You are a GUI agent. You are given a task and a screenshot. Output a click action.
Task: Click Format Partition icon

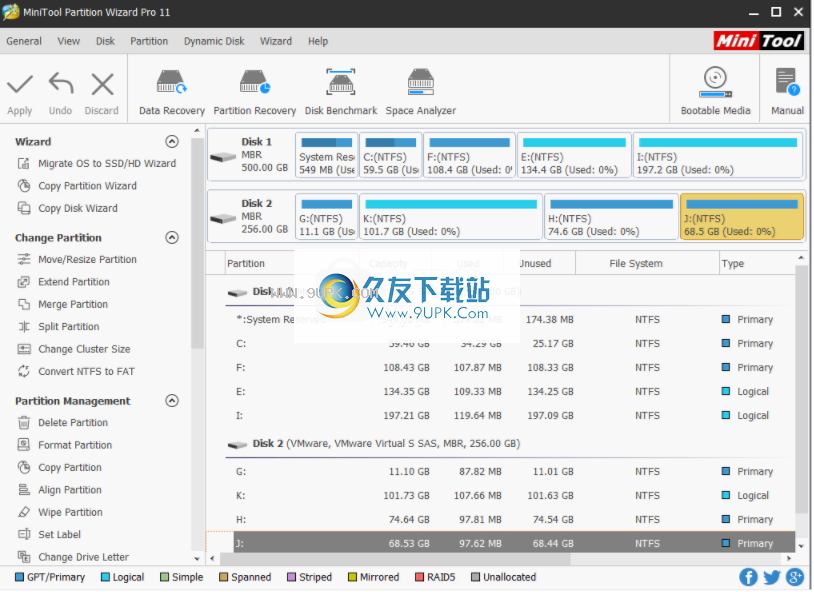(24, 445)
